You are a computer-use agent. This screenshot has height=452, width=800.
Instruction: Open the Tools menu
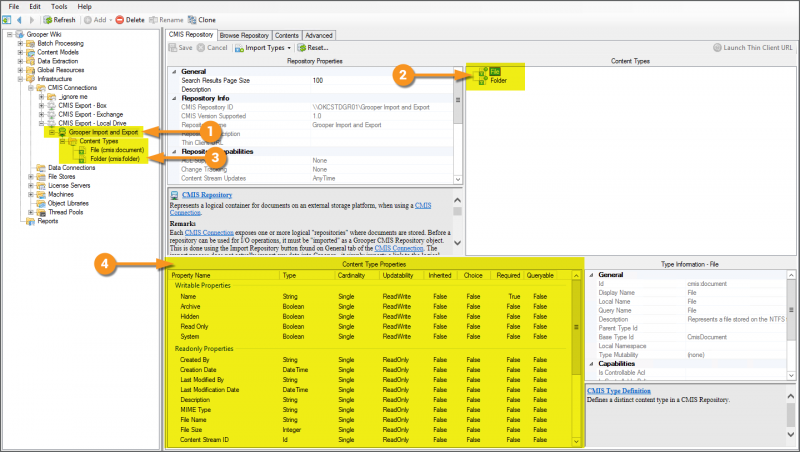pos(59,6)
